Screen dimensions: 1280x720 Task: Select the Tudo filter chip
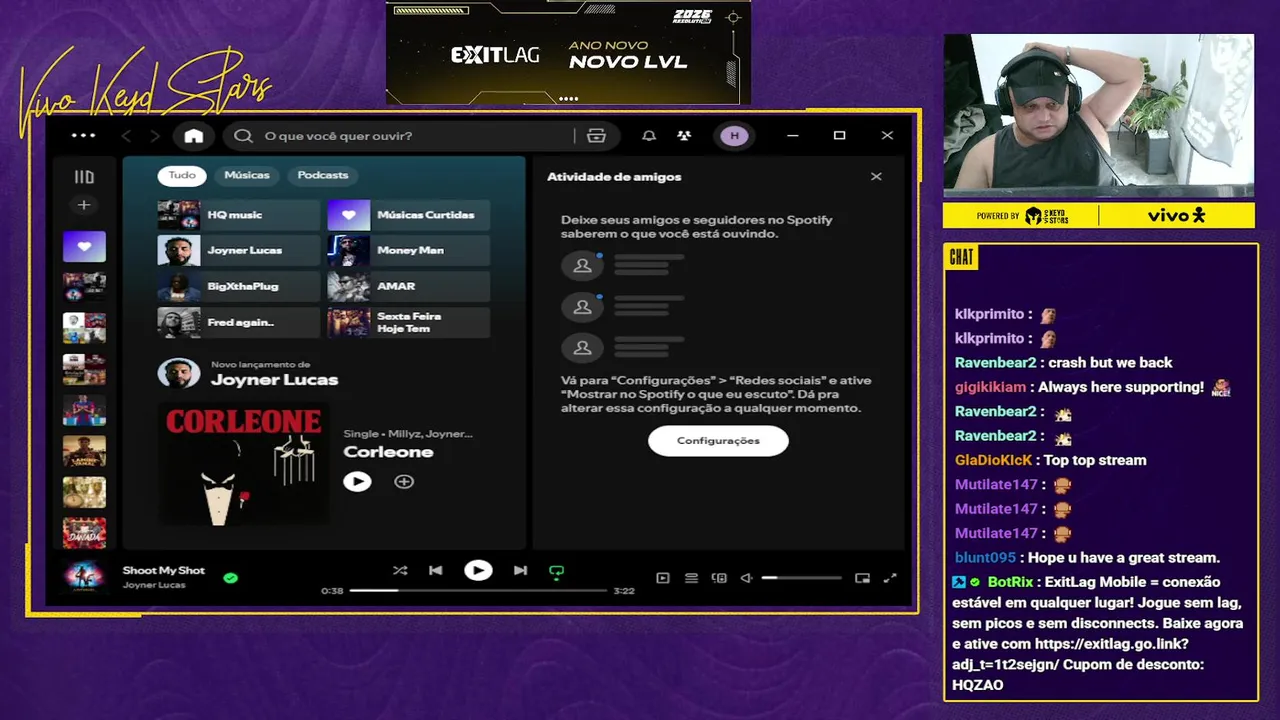click(x=182, y=175)
